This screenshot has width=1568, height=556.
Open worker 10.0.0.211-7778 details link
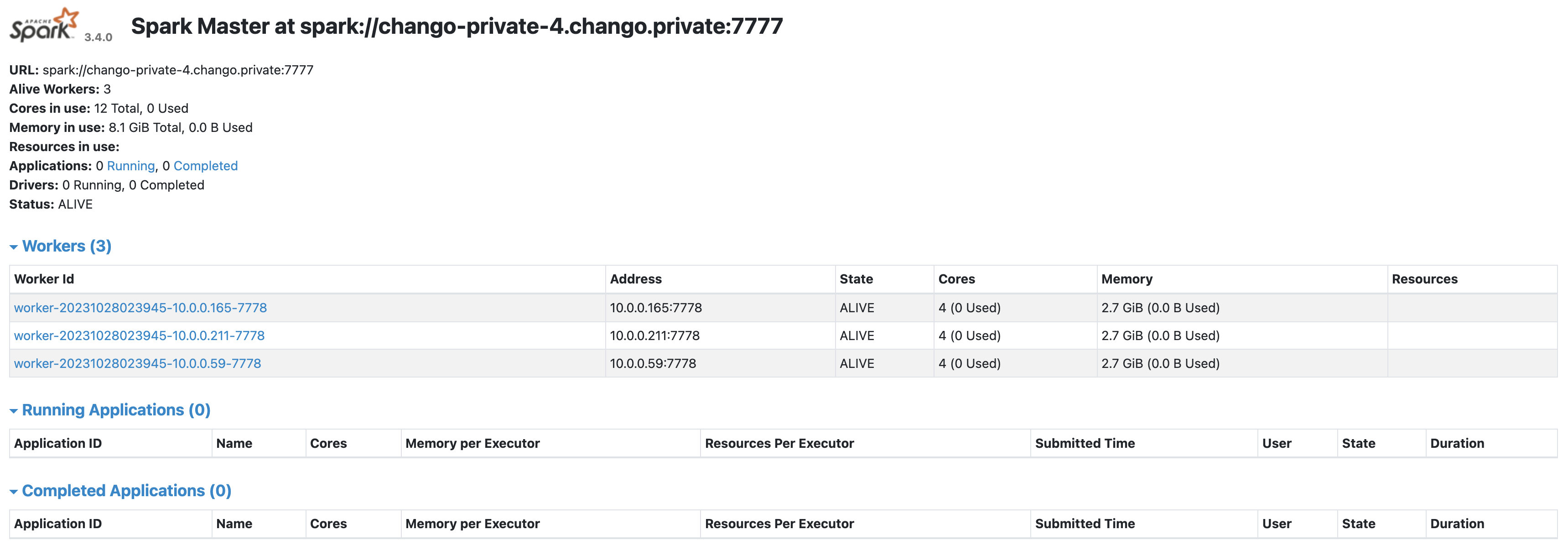point(140,336)
